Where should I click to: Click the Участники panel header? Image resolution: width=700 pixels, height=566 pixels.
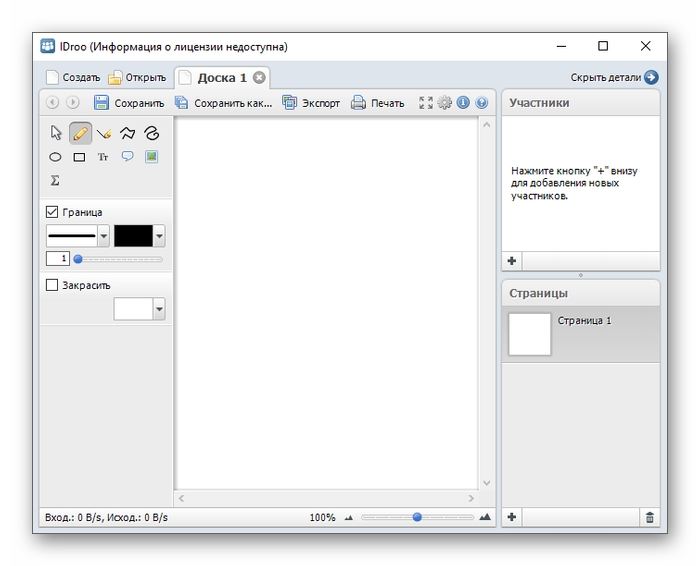point(581,103)
